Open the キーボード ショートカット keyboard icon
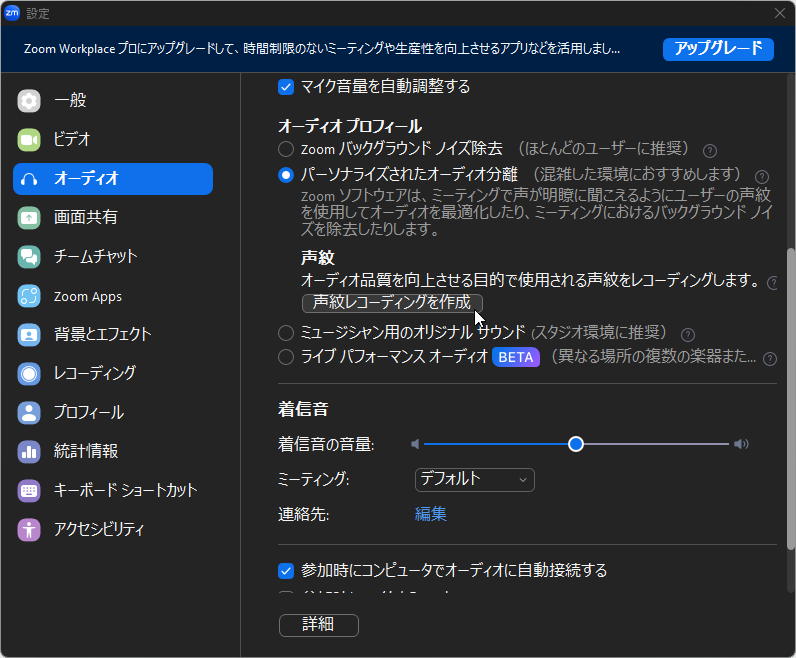 tap(29, 490)
